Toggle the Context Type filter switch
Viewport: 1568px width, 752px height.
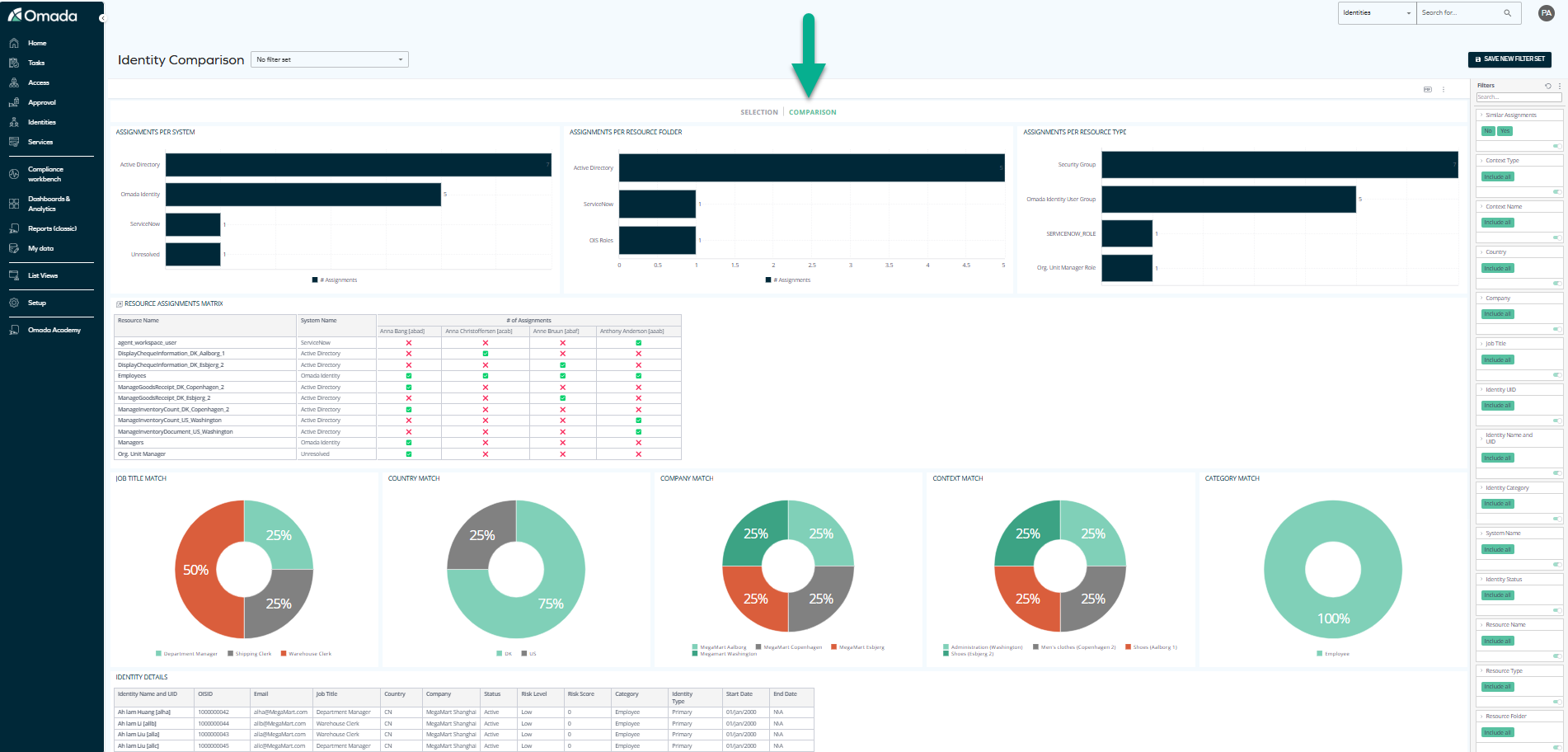[x=1557, y=191]
